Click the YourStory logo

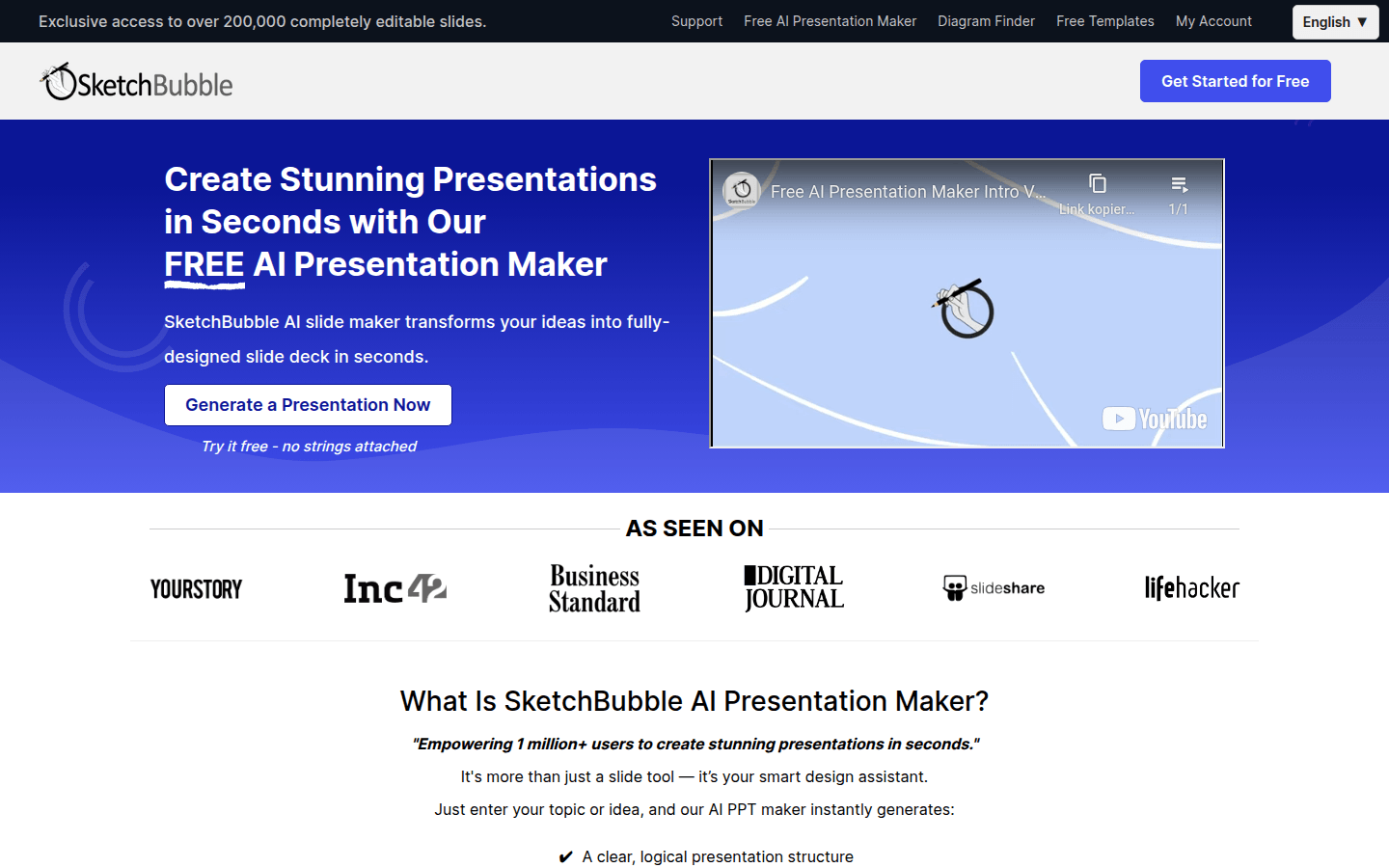click(x=197, y=588)
